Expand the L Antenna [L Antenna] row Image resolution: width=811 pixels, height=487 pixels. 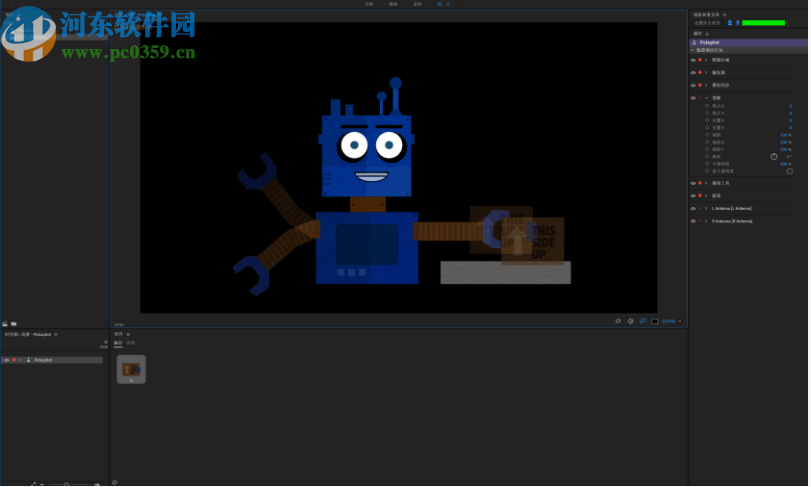point(706,208)
